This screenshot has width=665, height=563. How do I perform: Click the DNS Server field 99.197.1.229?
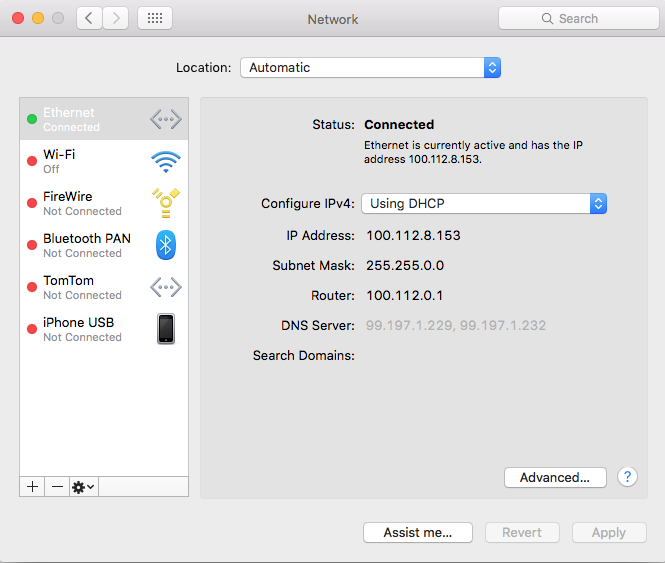point(456,325)
